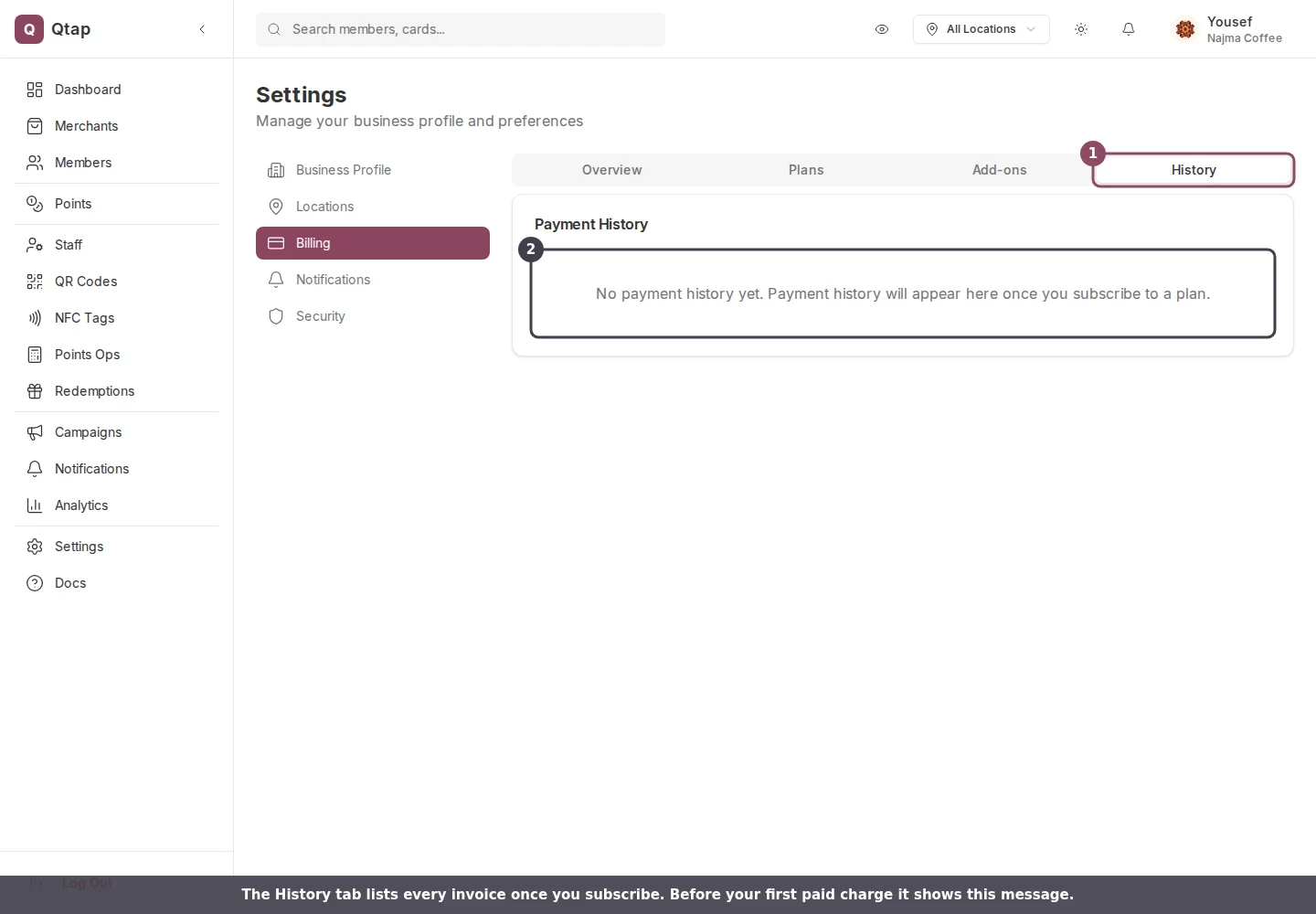The width and height of the screenshot is (1316, 914).
Task: Click the Security shield icon
Action: [276, 316]
